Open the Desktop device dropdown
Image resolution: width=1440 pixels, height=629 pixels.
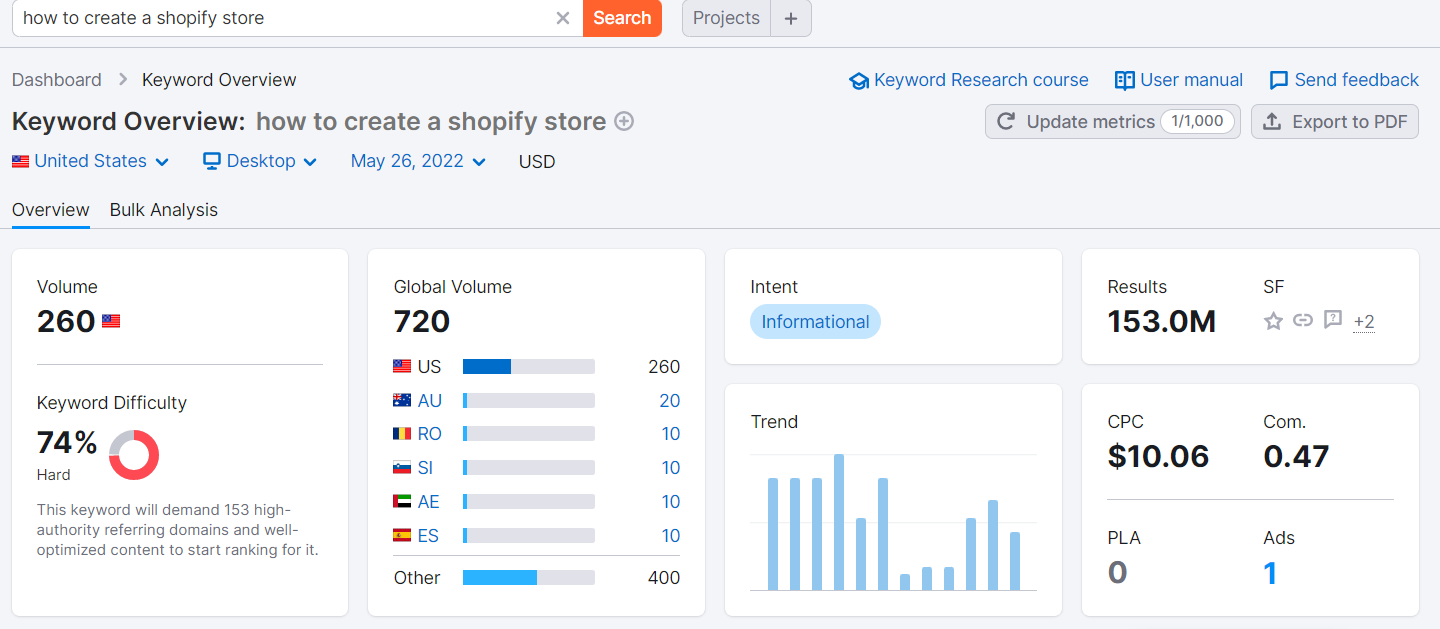(260, 161)
